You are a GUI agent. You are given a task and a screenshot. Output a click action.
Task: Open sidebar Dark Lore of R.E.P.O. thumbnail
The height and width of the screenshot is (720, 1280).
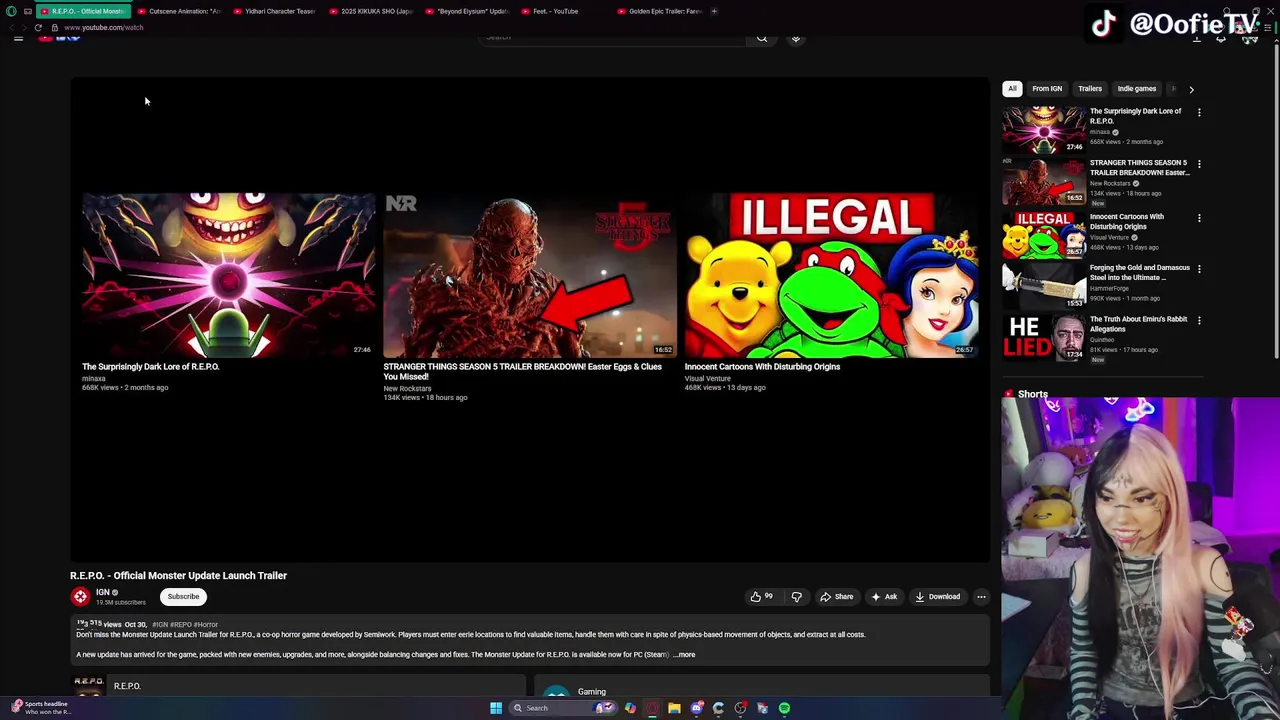[1044, 130]
